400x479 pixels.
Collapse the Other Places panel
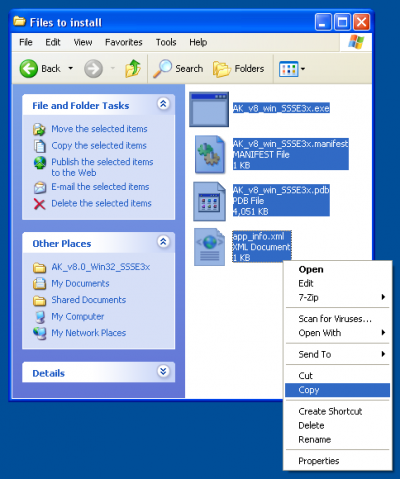tap(163, 242)
